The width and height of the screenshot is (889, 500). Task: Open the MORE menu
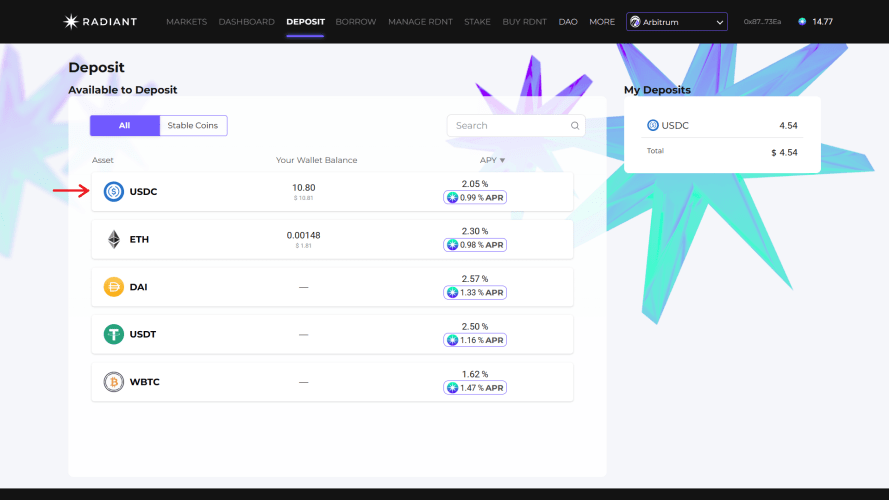[x=602, y=22]
